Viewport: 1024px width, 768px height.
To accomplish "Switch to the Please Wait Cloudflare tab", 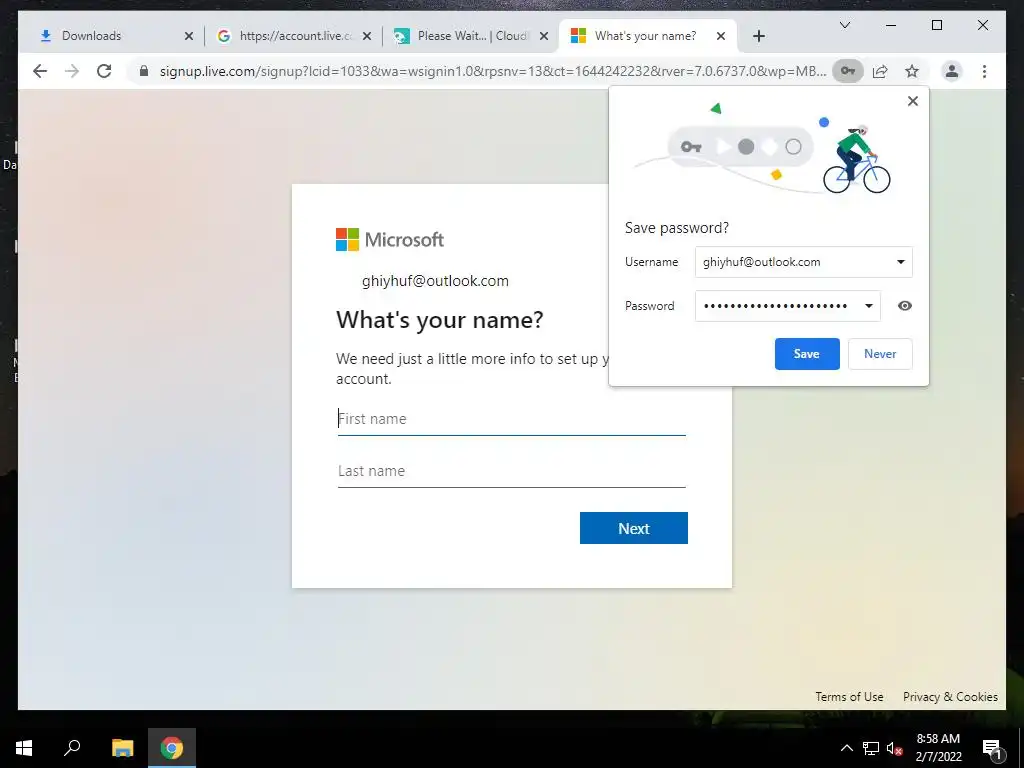I will point(471,36).
